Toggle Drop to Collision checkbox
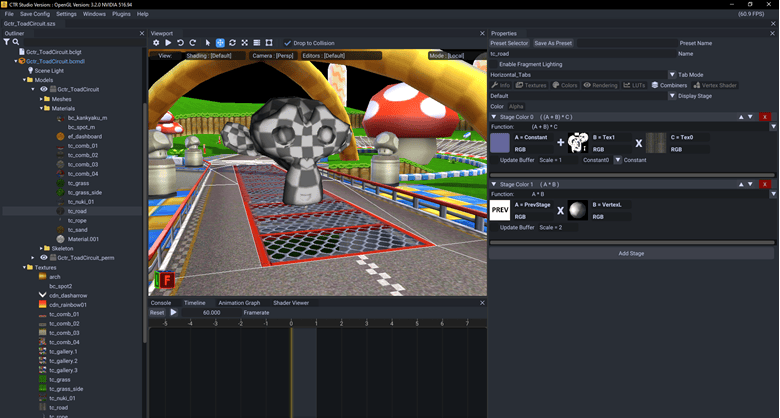Viewport: 780px width, 418px height. [287, 43]
